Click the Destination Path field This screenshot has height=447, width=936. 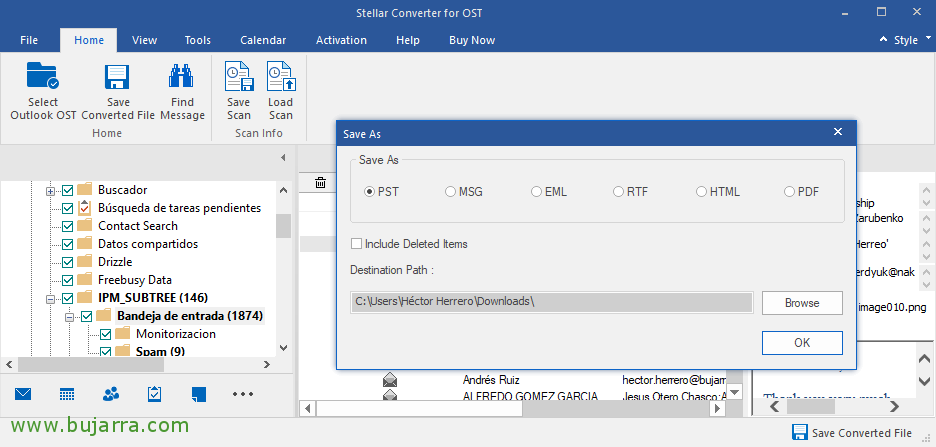point(552,302)
